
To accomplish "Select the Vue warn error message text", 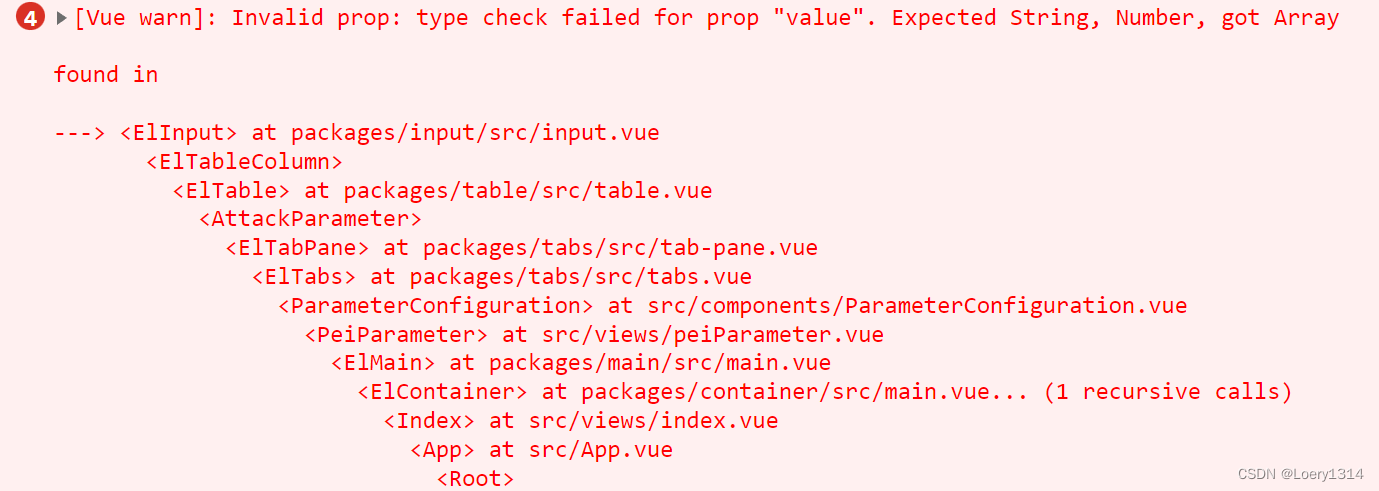I will (706, 18).
